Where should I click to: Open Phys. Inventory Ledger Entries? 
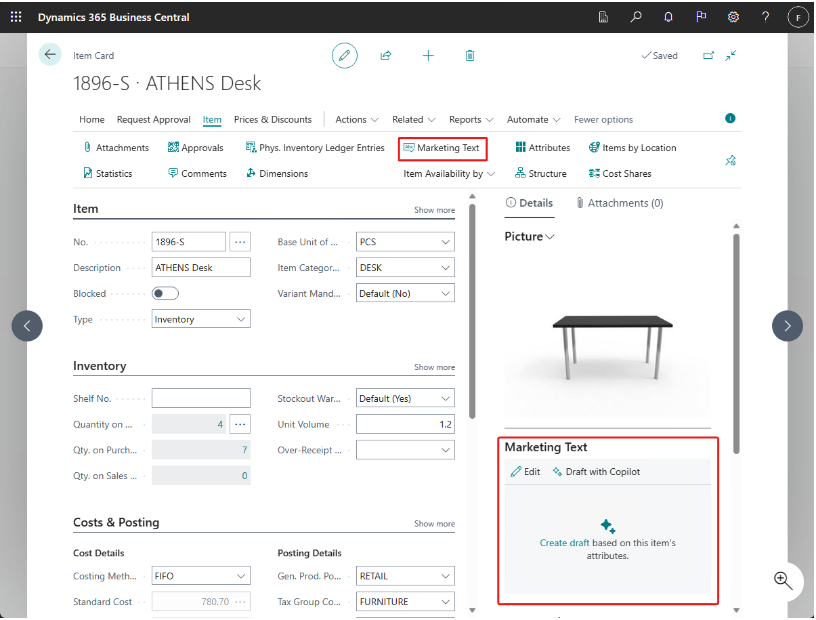click(315, 148)
